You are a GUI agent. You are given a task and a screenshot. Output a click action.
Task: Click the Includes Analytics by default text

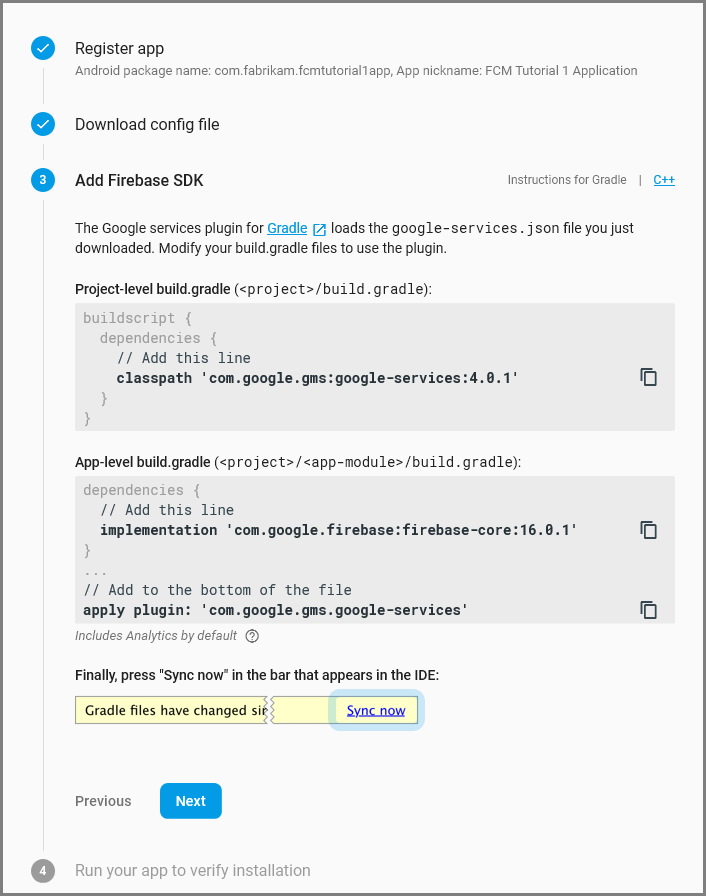155,635
